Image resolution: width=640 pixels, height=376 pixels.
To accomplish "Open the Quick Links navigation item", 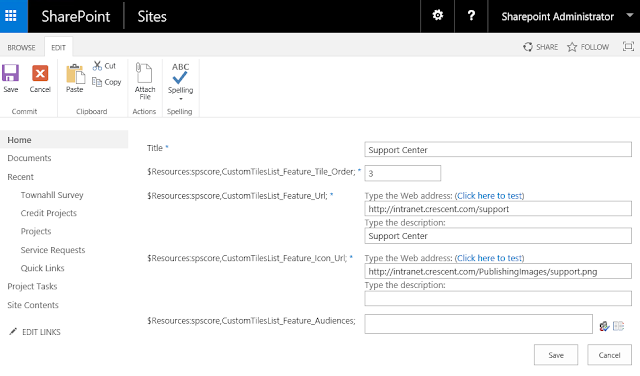I will (42, 268).
